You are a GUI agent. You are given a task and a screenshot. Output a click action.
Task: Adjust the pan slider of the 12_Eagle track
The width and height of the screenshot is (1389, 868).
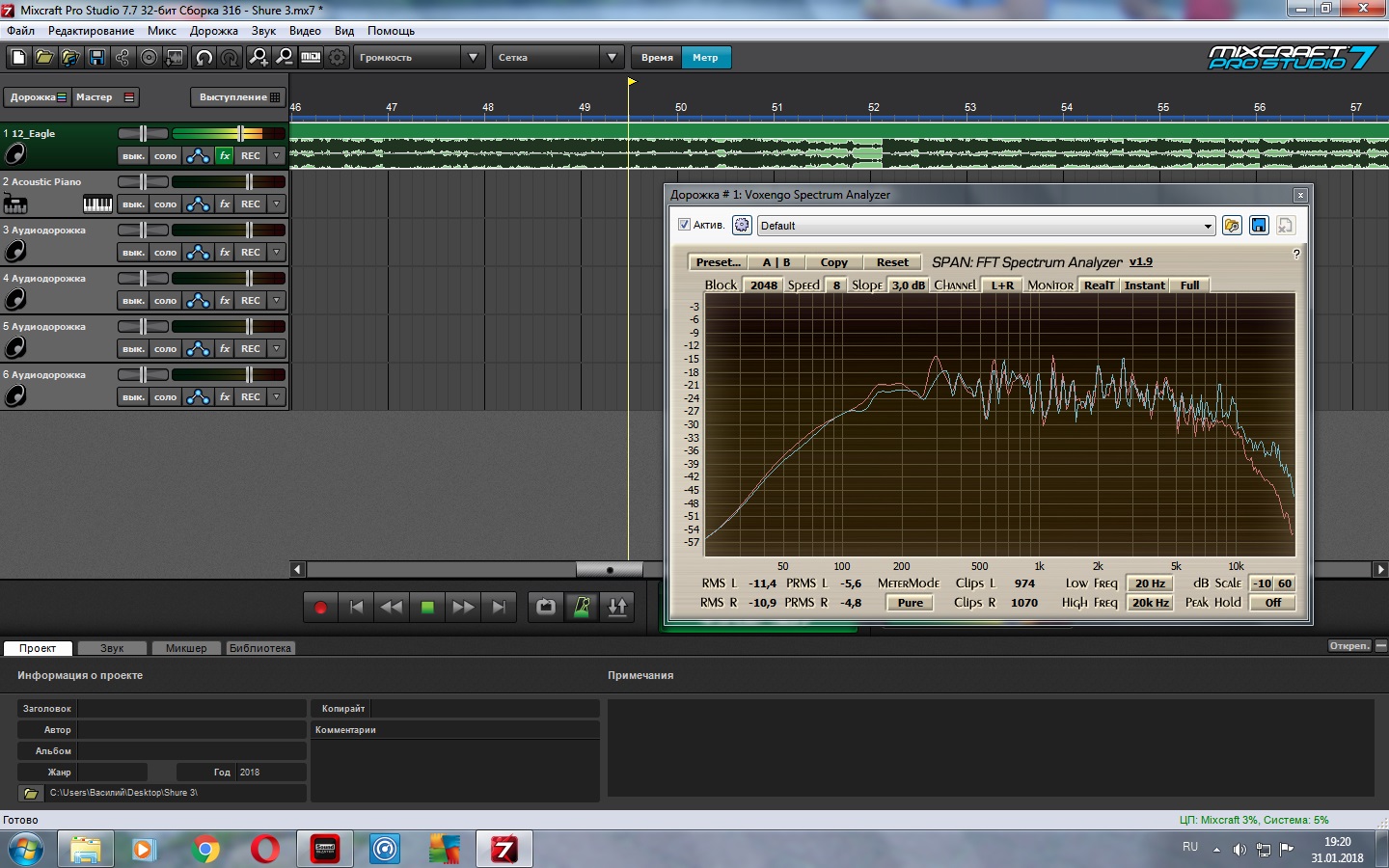143,133
